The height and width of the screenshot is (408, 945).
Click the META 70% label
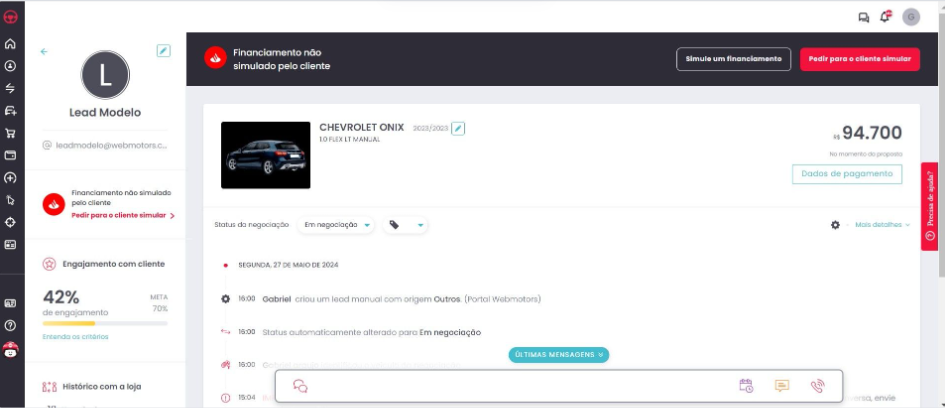tap(159, 303)
